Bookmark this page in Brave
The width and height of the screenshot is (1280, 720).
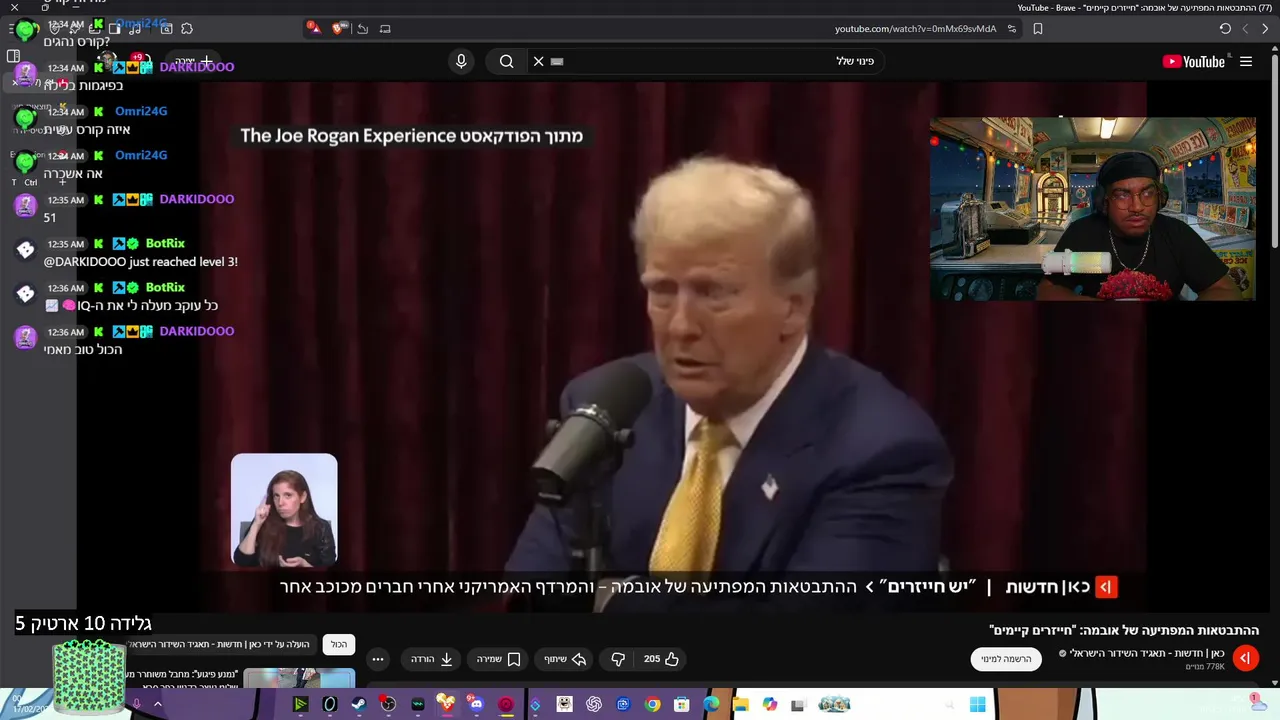click(x=1038, y=29)
